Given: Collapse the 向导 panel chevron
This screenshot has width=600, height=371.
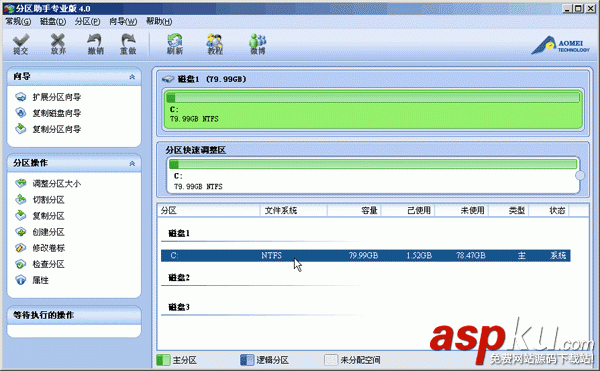Looking at the screenshot, I should [132, 77].
